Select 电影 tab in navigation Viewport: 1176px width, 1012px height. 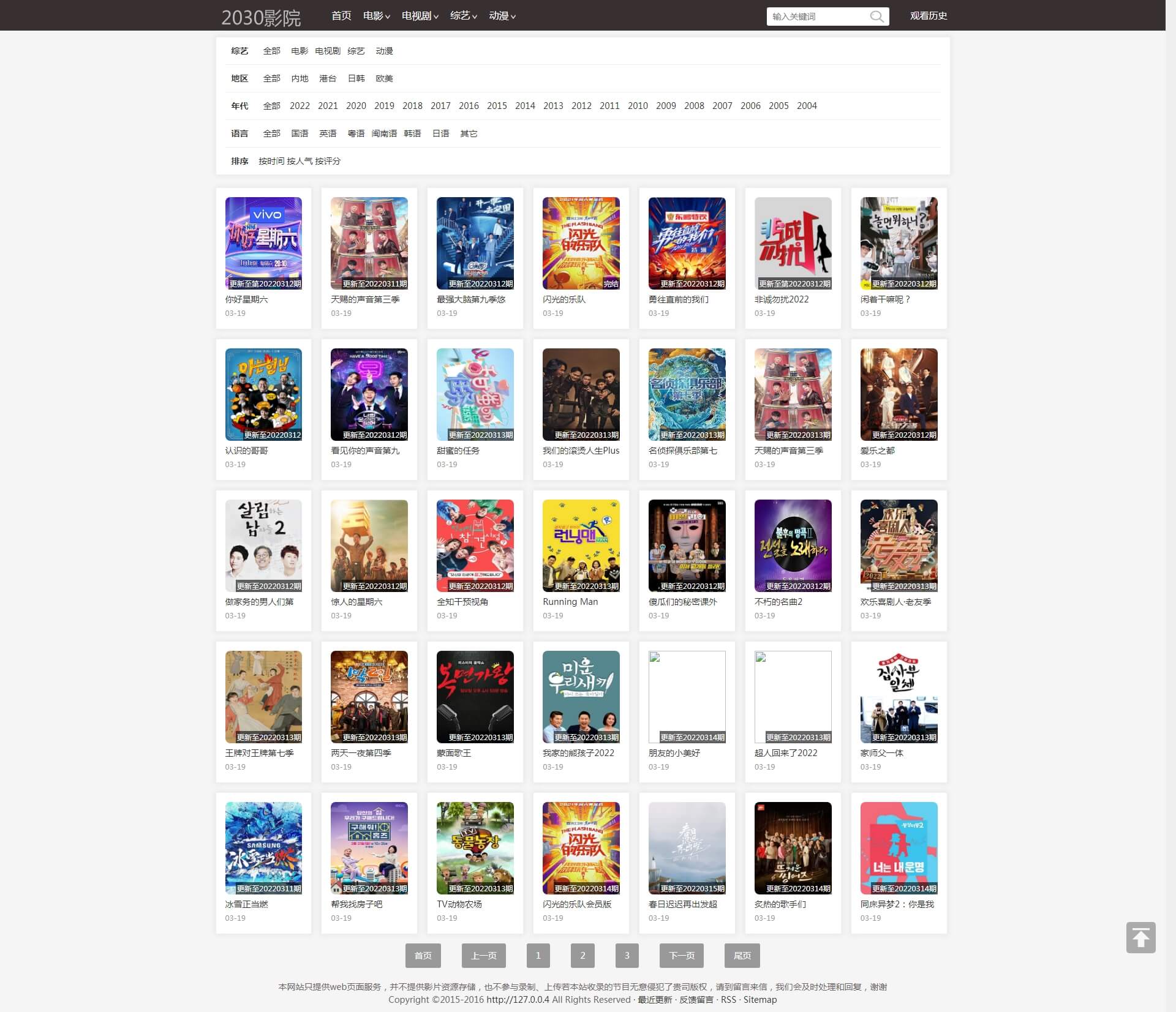click(374, 15)
